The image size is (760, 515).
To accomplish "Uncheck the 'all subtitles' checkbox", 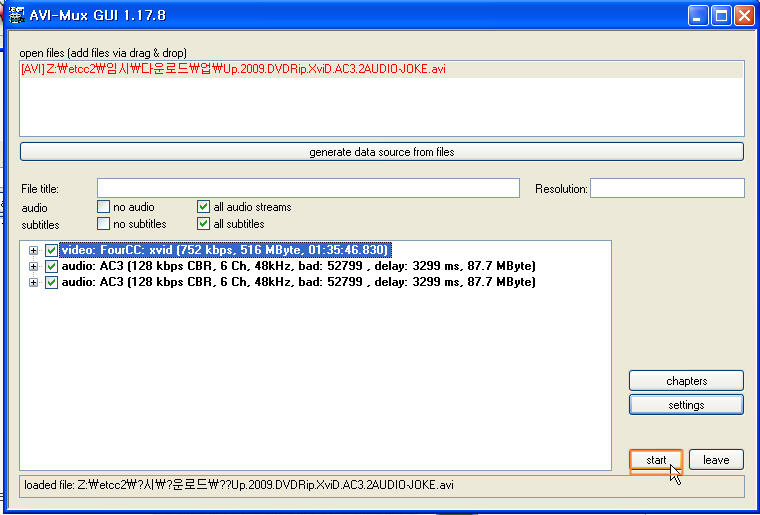I will click(203, 224).
